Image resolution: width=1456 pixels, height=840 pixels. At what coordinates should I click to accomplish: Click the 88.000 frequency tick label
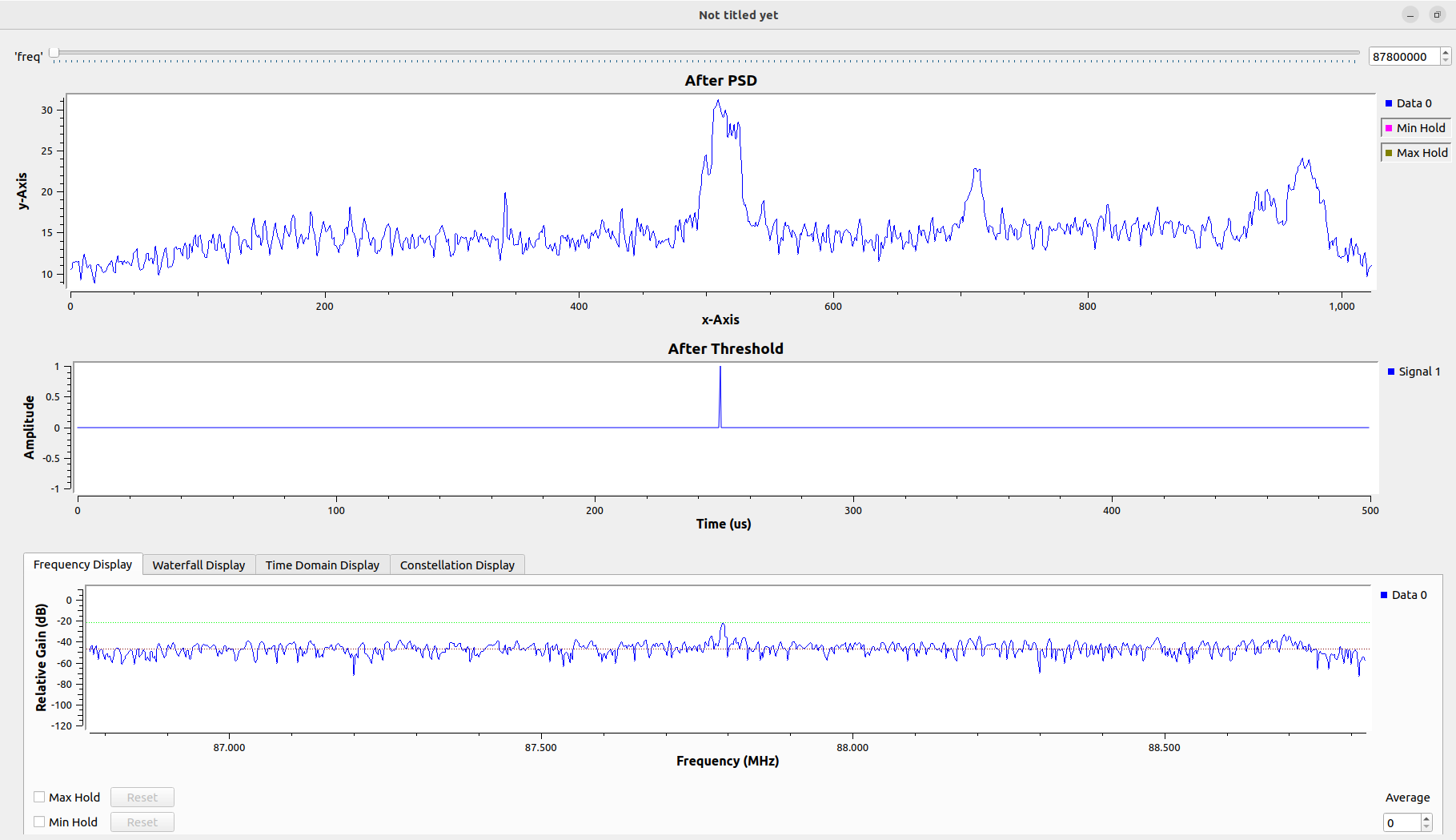852,747
